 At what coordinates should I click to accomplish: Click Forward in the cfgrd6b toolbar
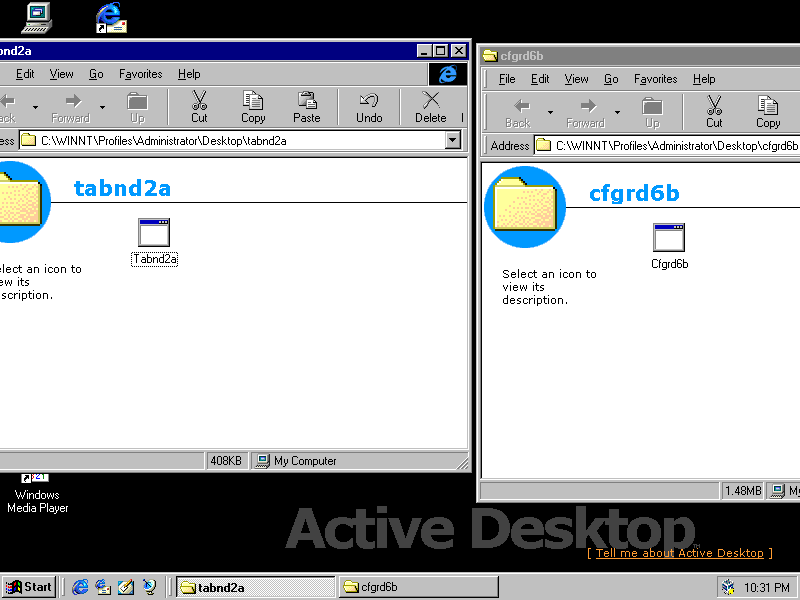585,112
